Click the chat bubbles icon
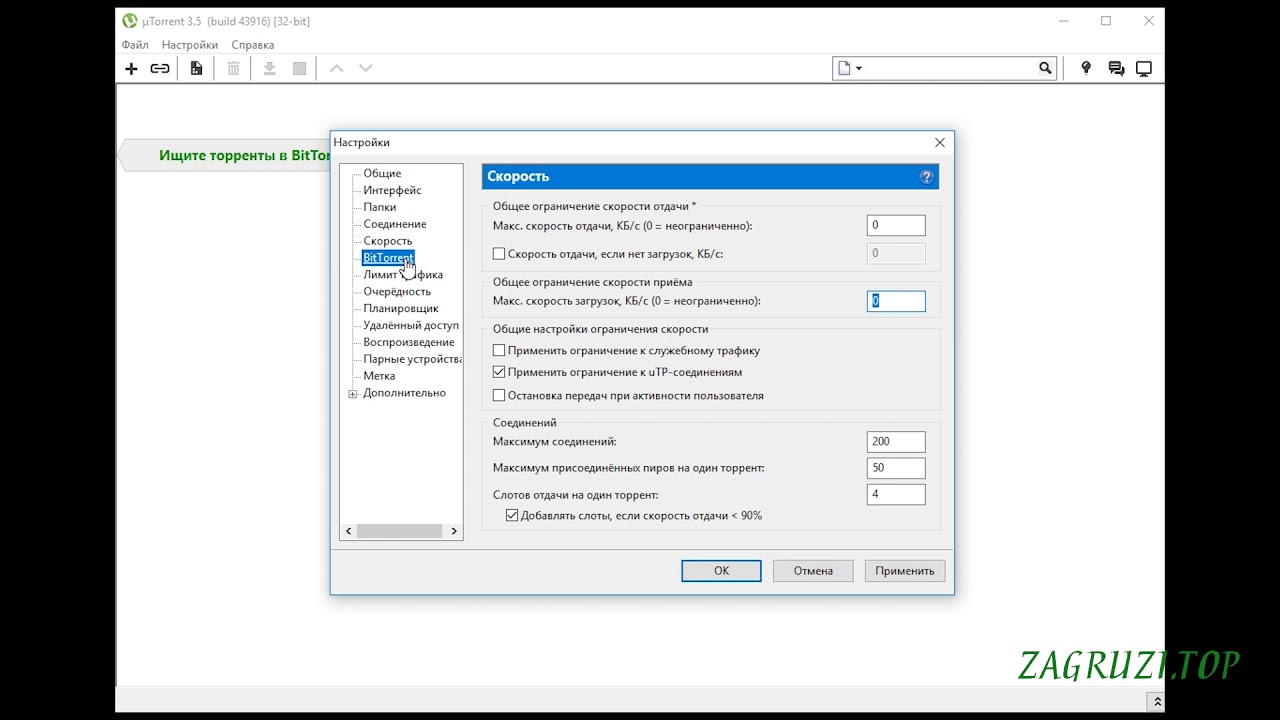 1116,69
